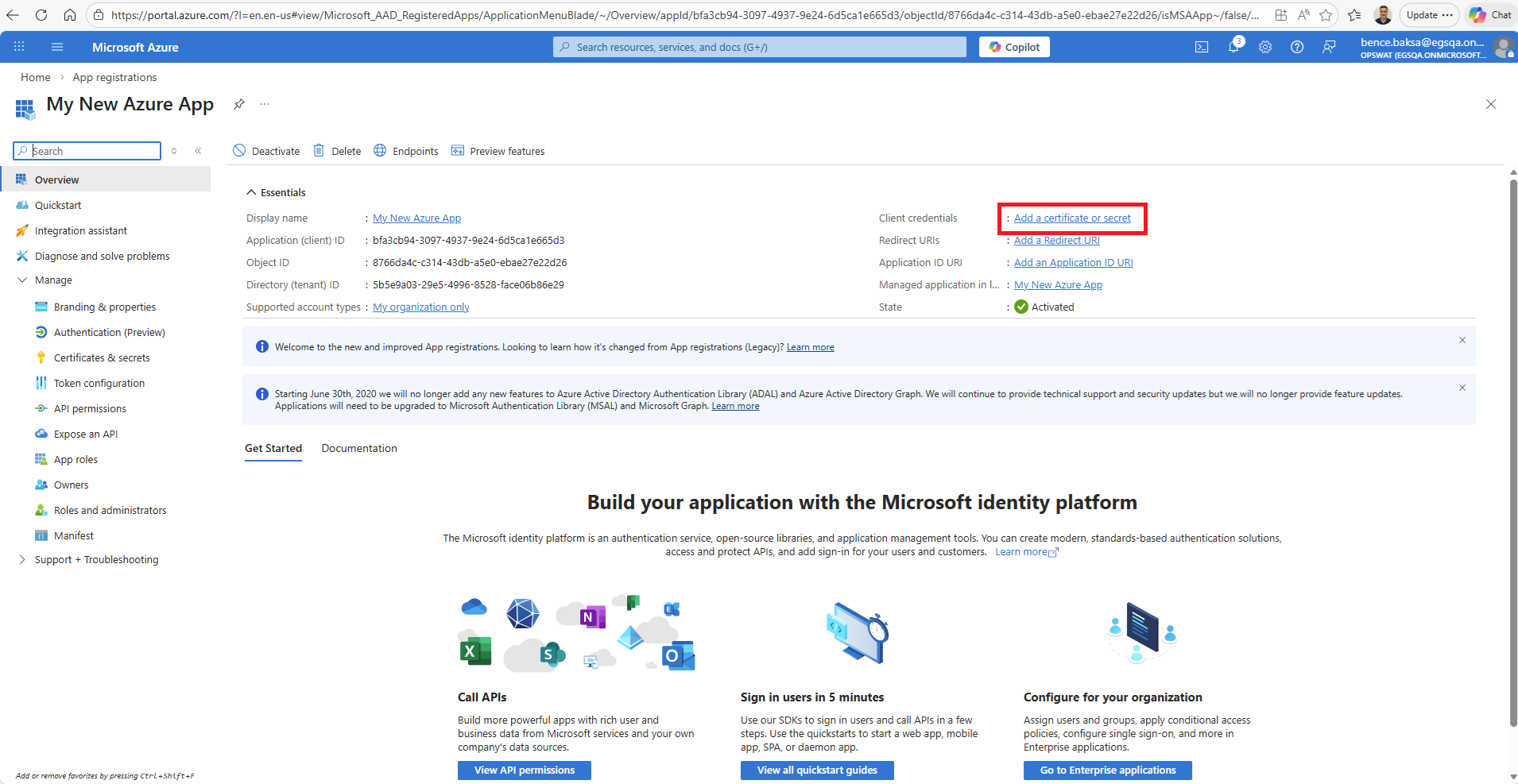
Task: Collapse the Manage menu group
Action: [x=22, y=280]
